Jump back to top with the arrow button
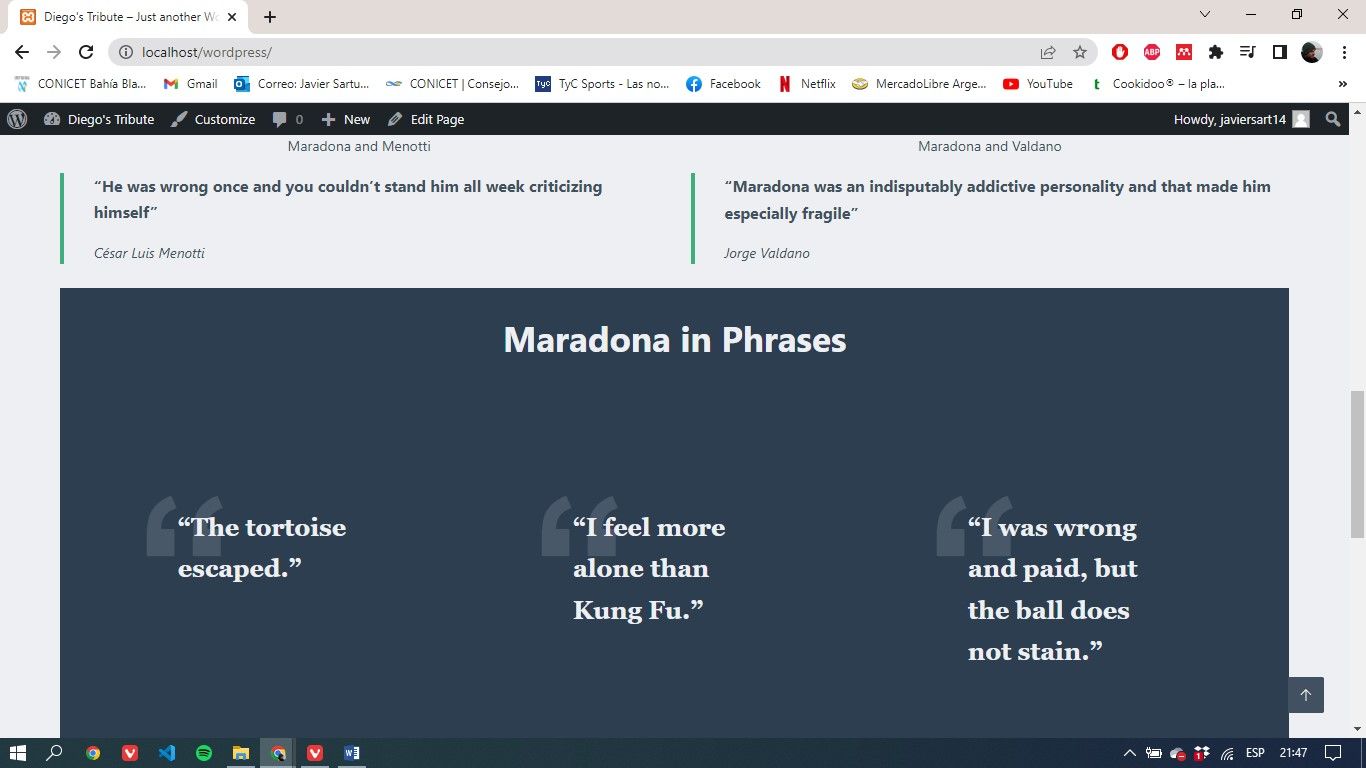This screenshot has height=768, width=1366. pyautogui.click(x=1305, y=695)
